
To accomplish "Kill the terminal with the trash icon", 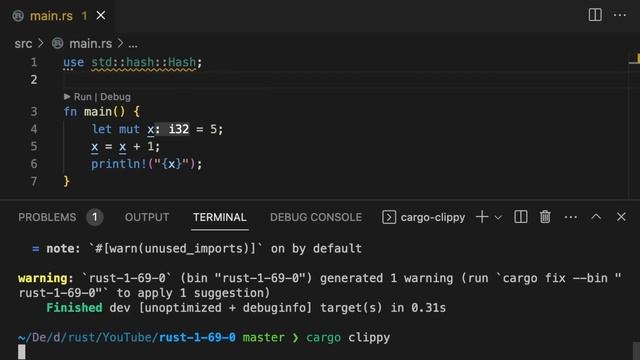I will (545, 217).
